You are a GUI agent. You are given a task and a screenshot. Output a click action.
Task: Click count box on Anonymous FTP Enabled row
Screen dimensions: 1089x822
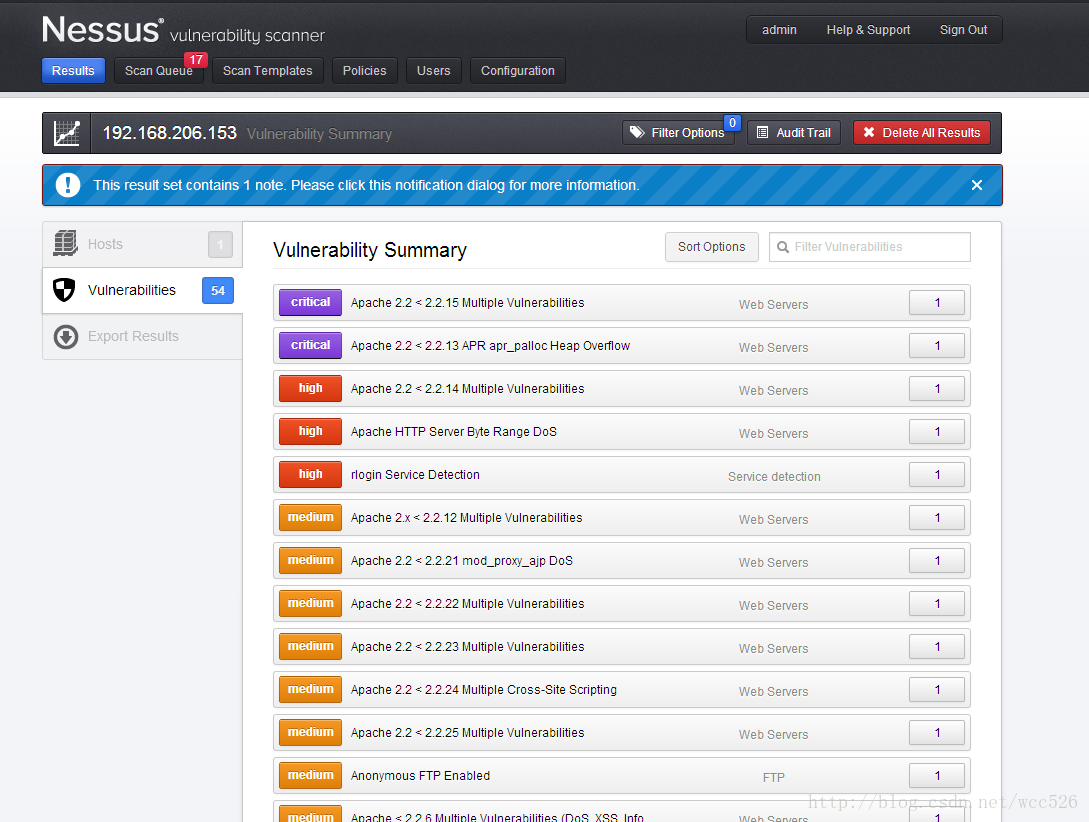937,776
